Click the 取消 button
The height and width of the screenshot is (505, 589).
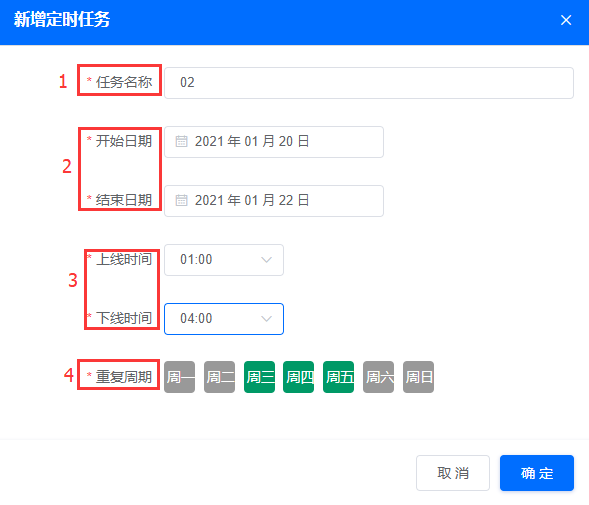(453, 473)
